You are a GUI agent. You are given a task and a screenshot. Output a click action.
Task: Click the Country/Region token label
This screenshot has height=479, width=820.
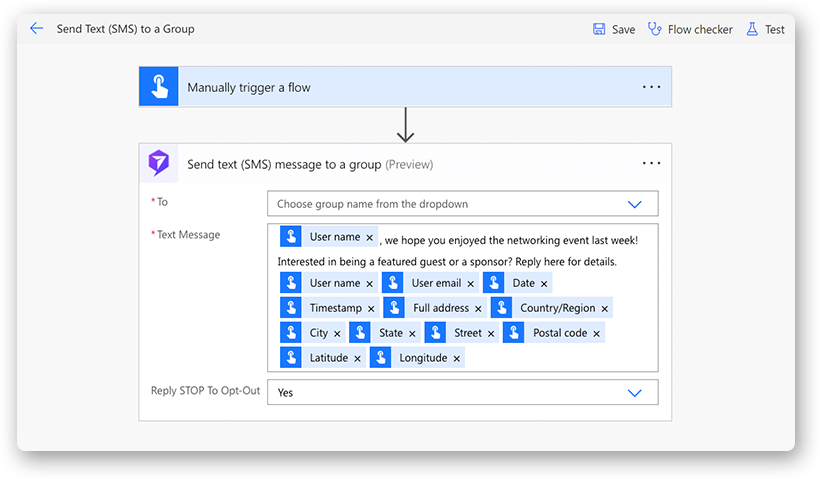tap(557, 308)
